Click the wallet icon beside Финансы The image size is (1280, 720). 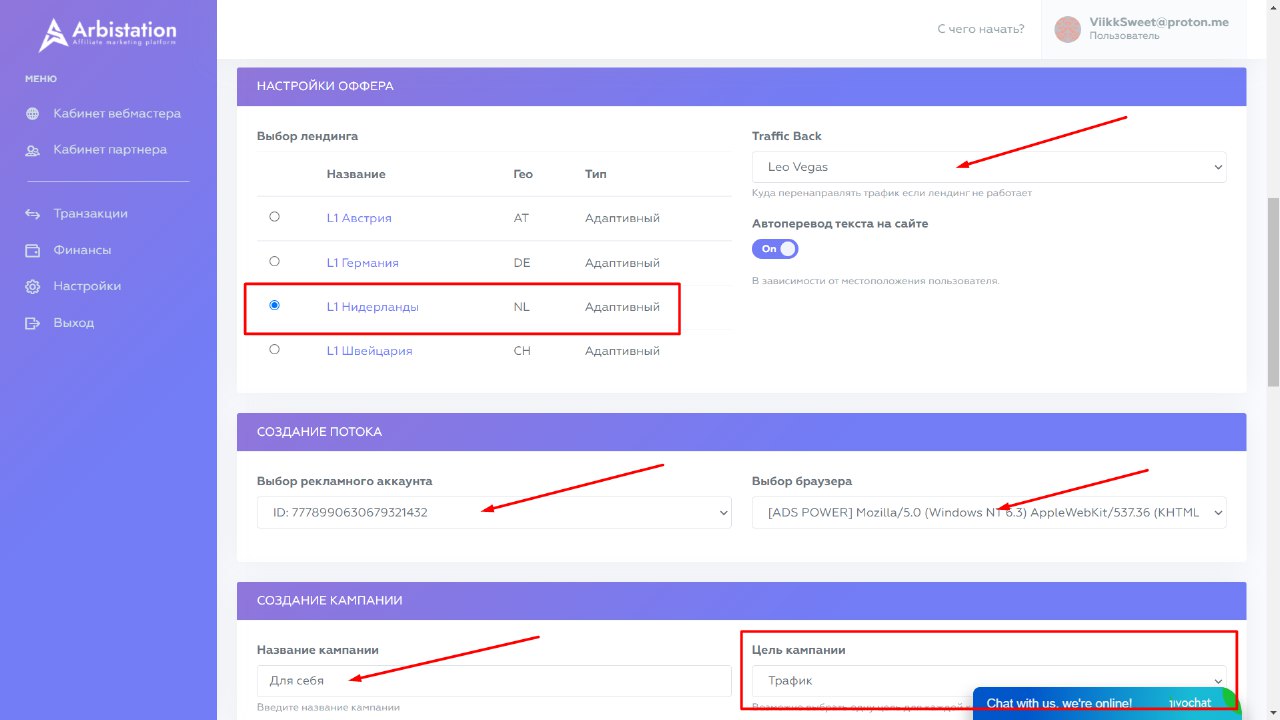pos(33,250)
